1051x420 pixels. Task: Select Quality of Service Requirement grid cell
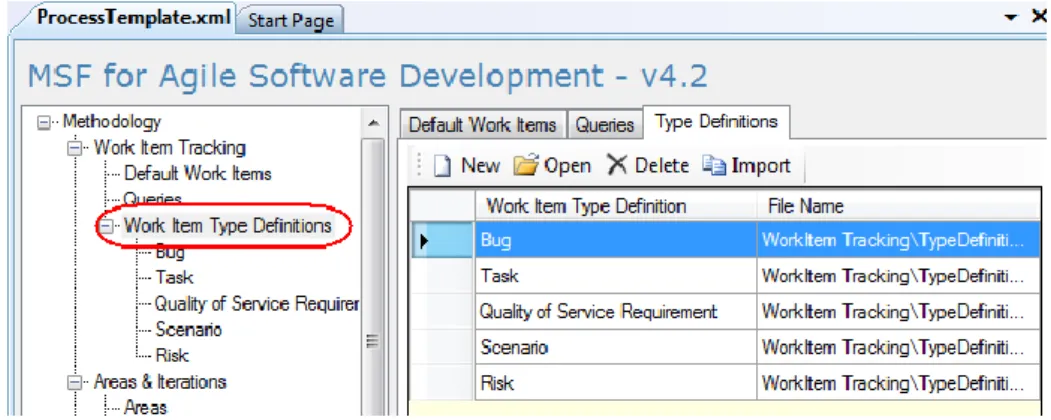[616, 311]
